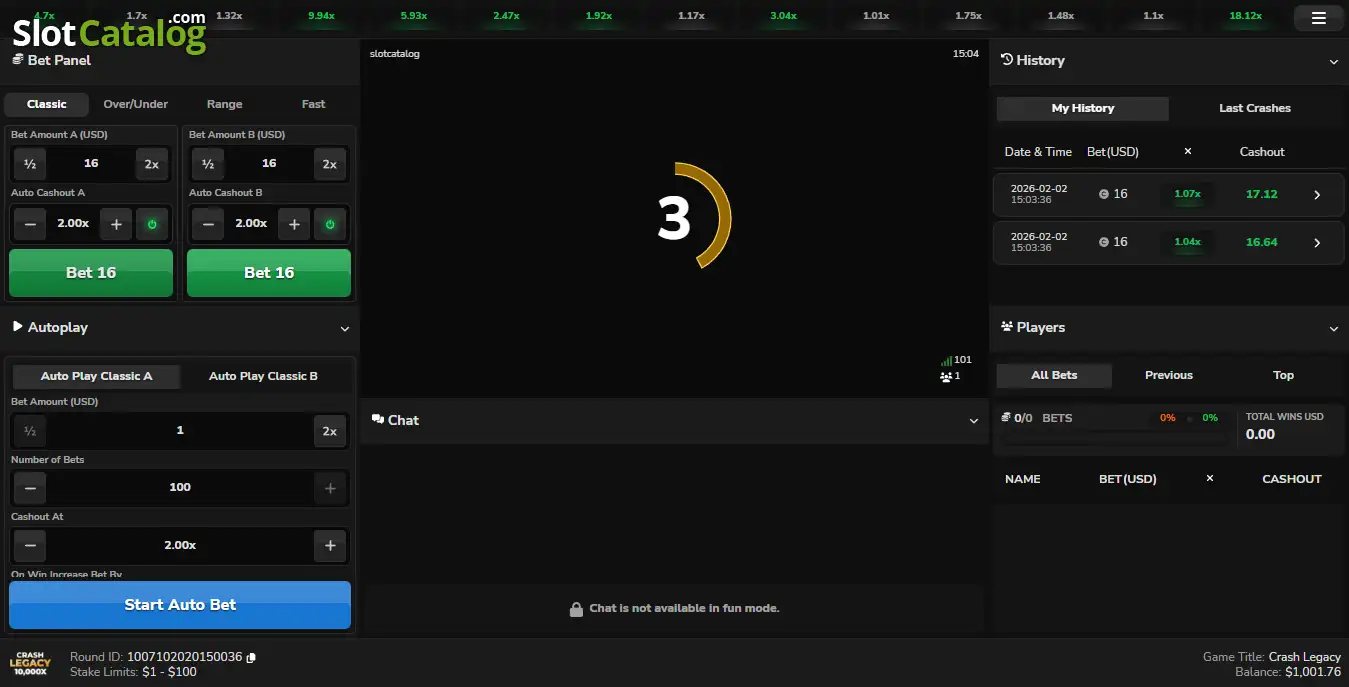Screen dimensions: 1349x687
Task: Switch to the Over/Under tab
Action: coord(136,104)
